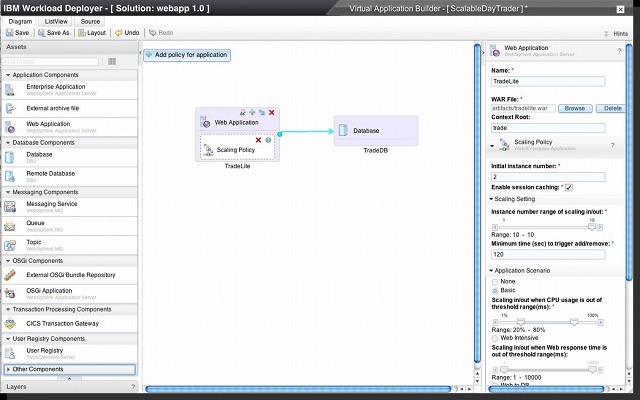Click the Initial instance number field
Image resolution: width=640 pixels, height=400 pixels.
point(548,177)
